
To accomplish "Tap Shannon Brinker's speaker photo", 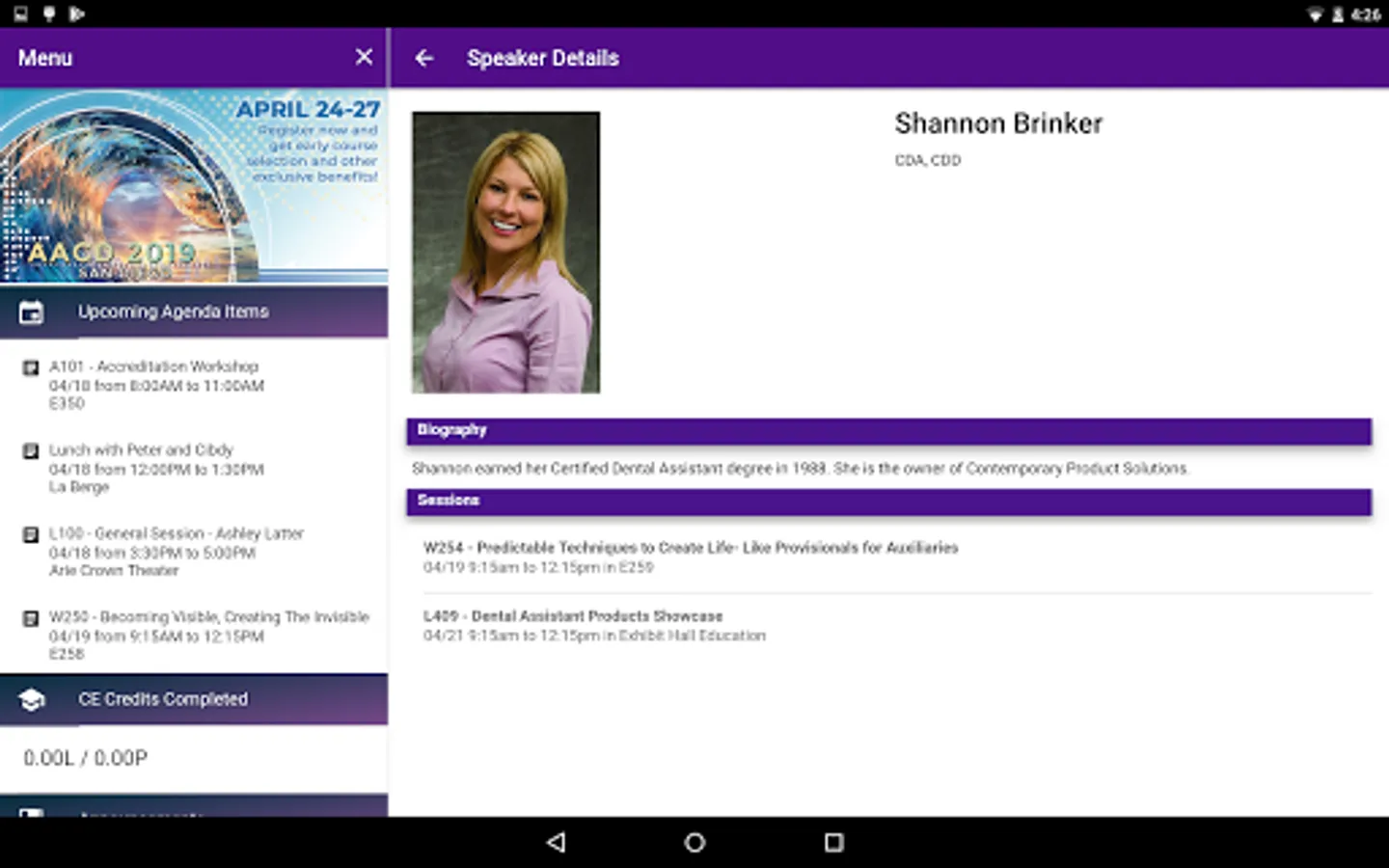I will (505, 252).
